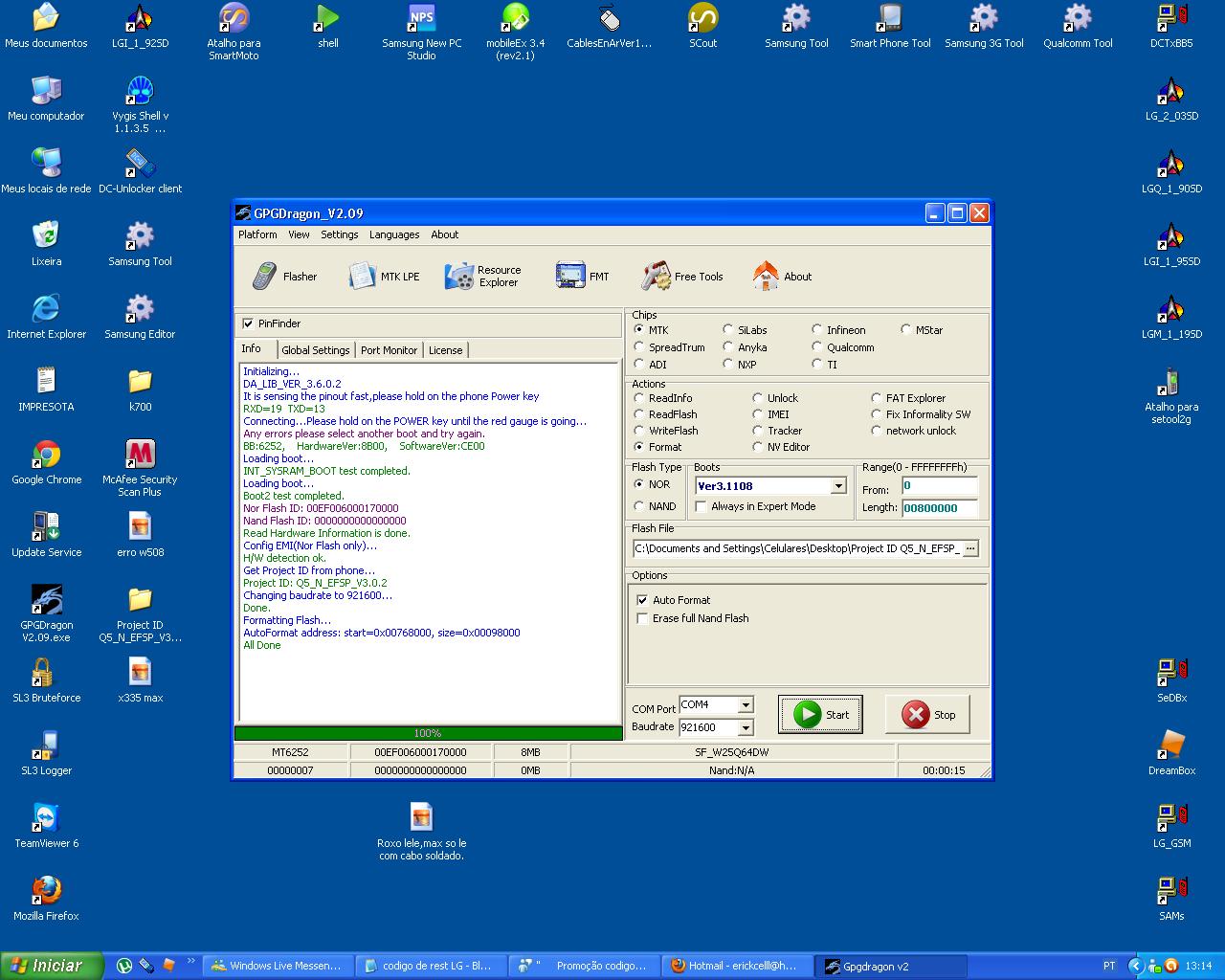This screenshot has width=1225, height=980.
Task: Open the DCTxBB5 desktop icon
Action: click(1171, 26)
